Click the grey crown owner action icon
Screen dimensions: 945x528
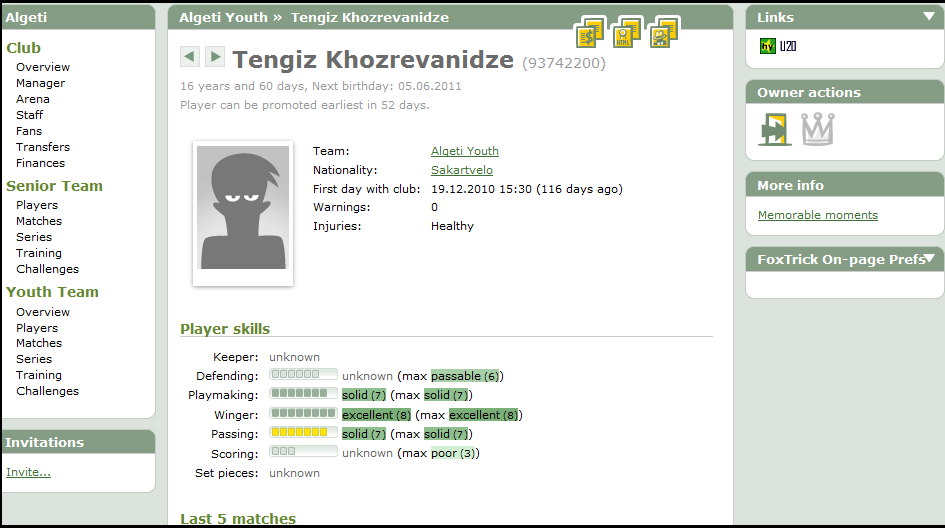point(818,129)
